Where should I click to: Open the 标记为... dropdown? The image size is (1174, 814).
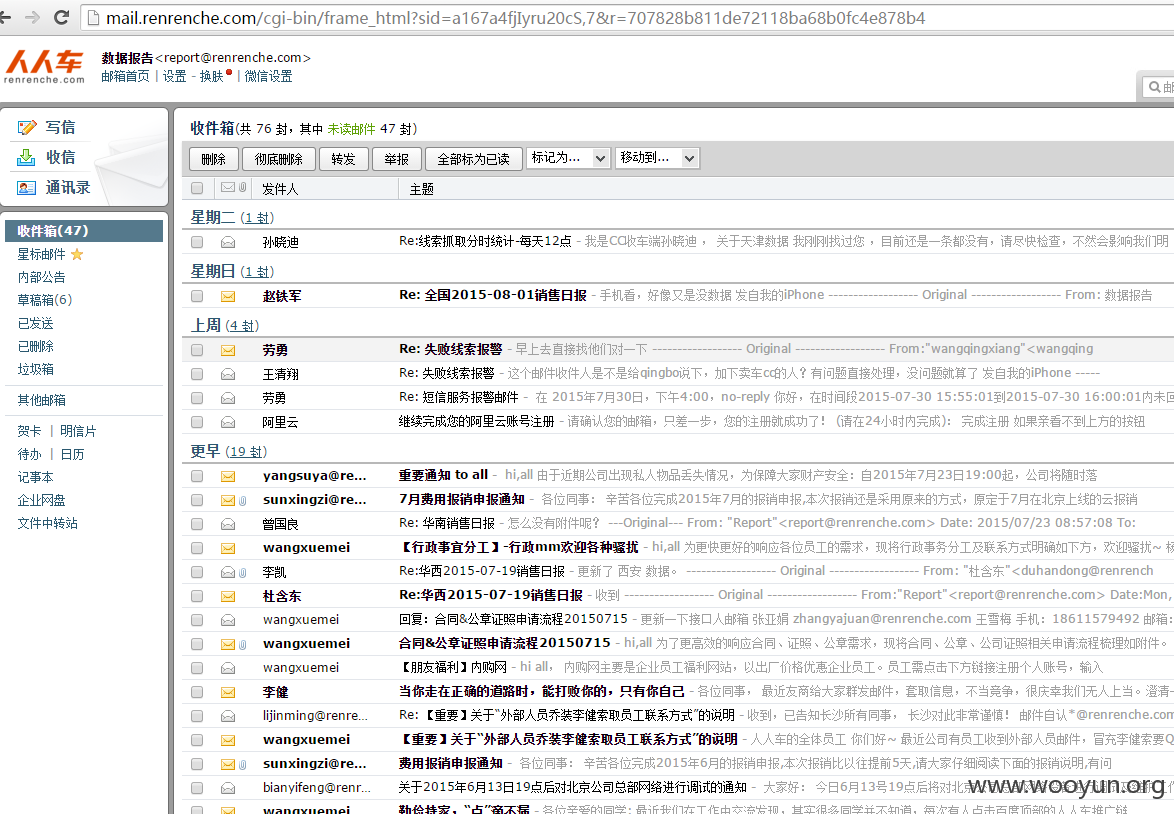coord(568,158)
